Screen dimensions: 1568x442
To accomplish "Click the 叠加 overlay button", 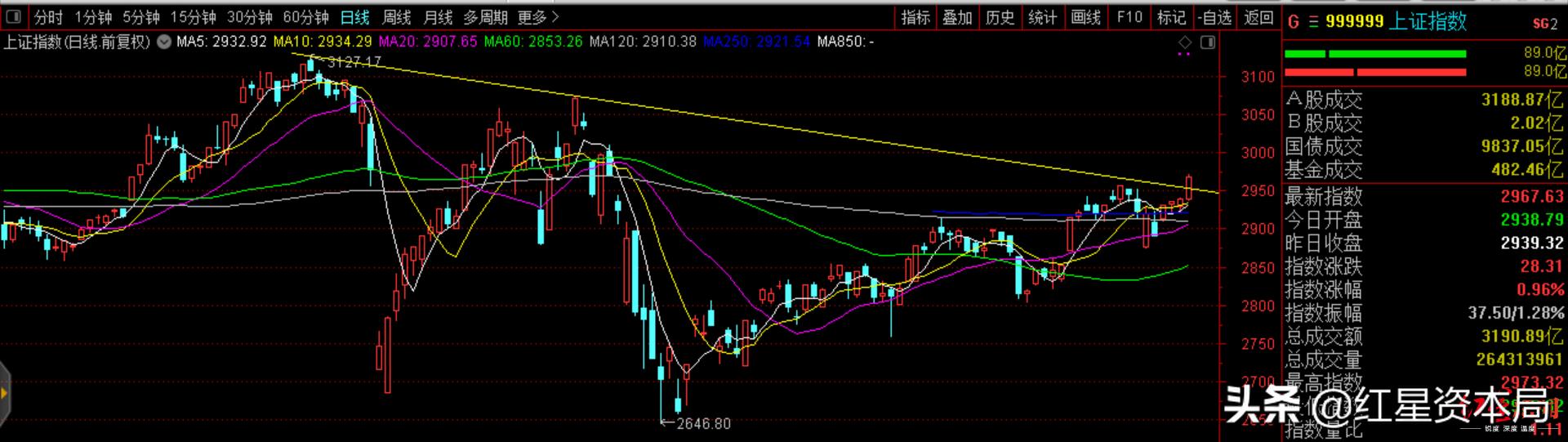I will pos(958,17).
